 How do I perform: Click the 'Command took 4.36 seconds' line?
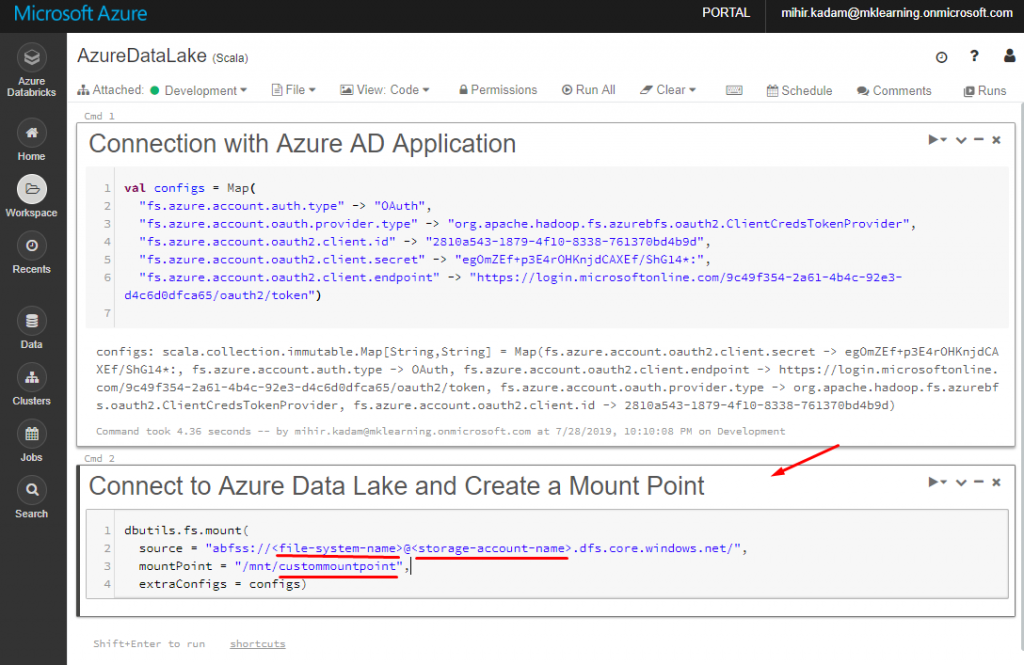click(x=440, y=431)
